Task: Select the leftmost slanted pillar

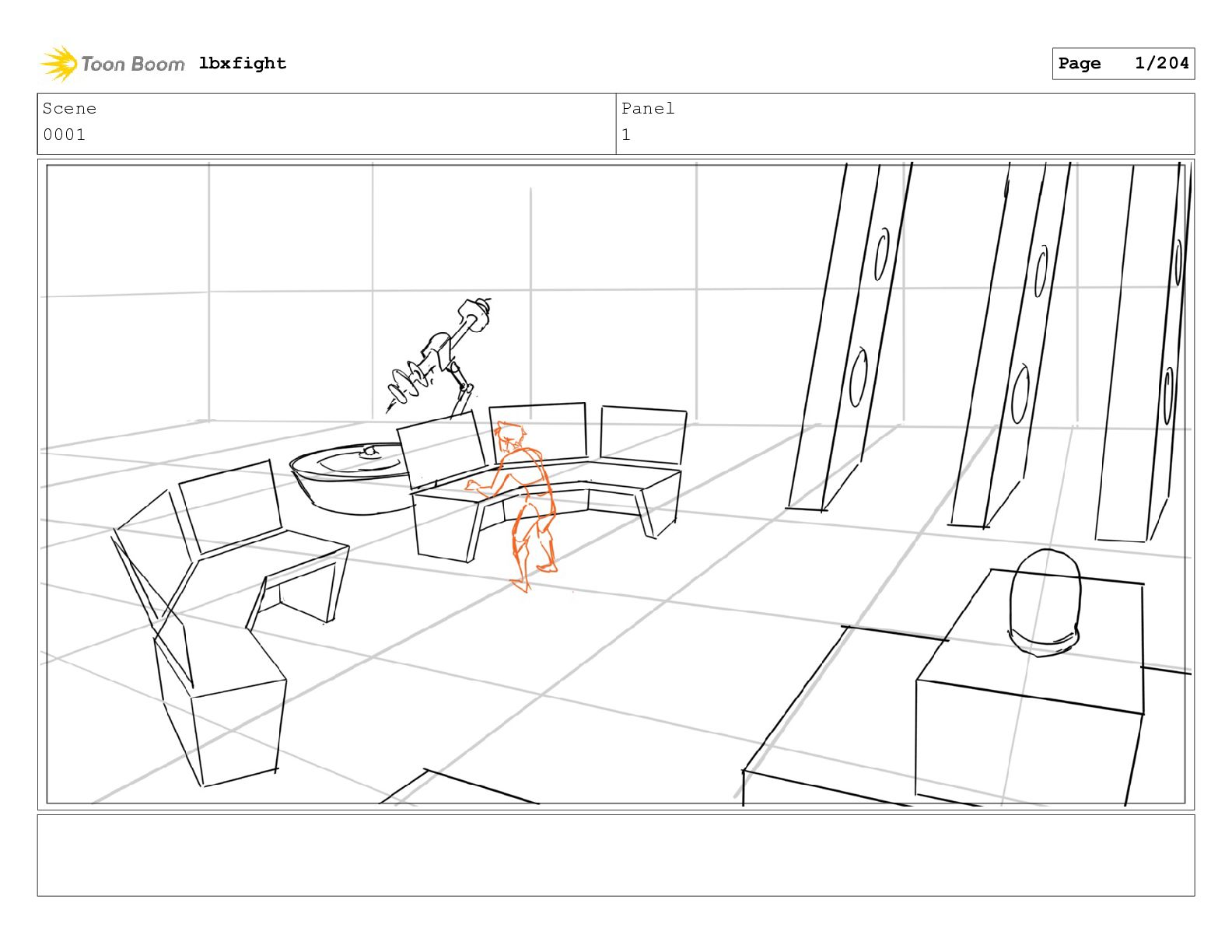Action: coord(849,337)
